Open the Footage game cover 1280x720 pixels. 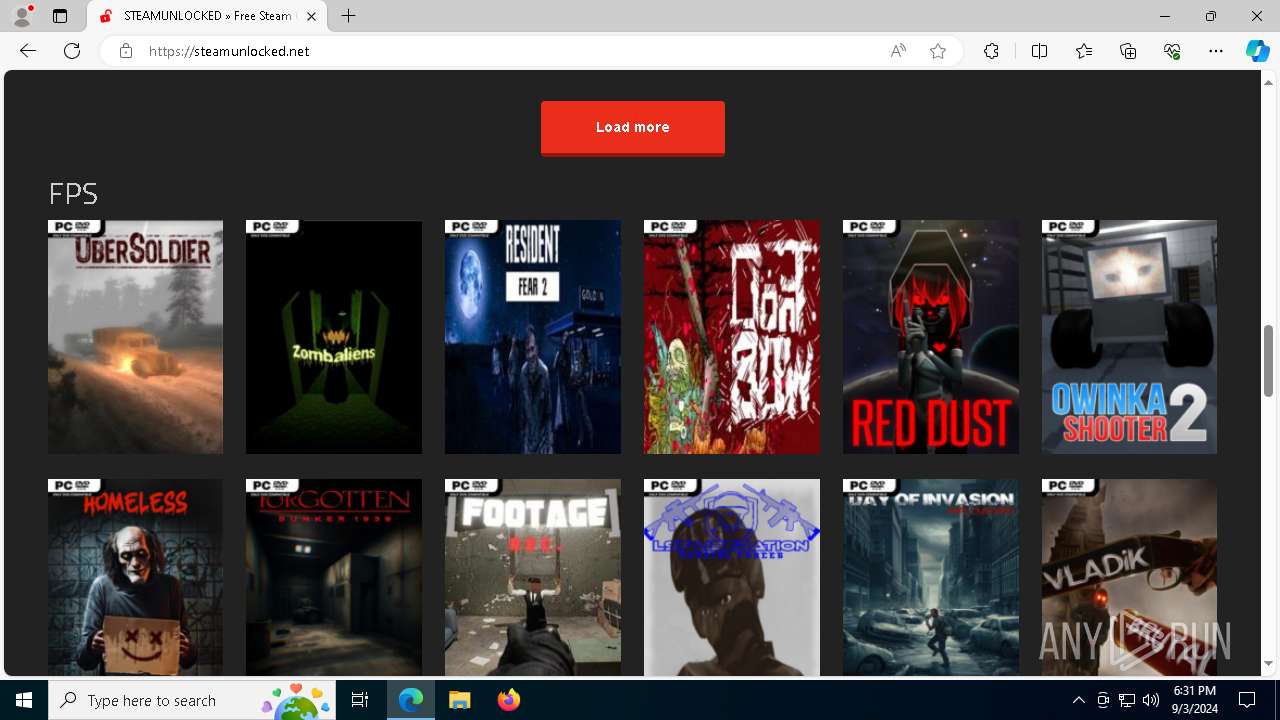click(x=533, y=577)
